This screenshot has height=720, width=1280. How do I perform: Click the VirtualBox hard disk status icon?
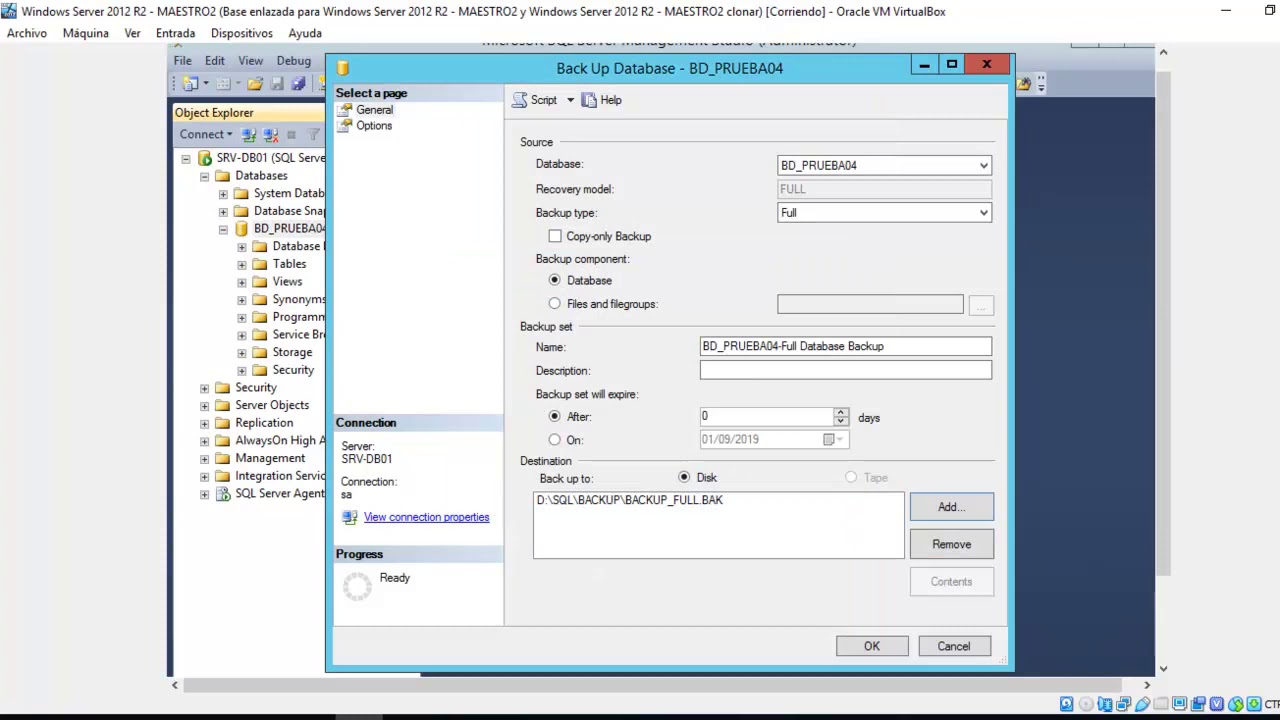click(x=1066, y=704)
